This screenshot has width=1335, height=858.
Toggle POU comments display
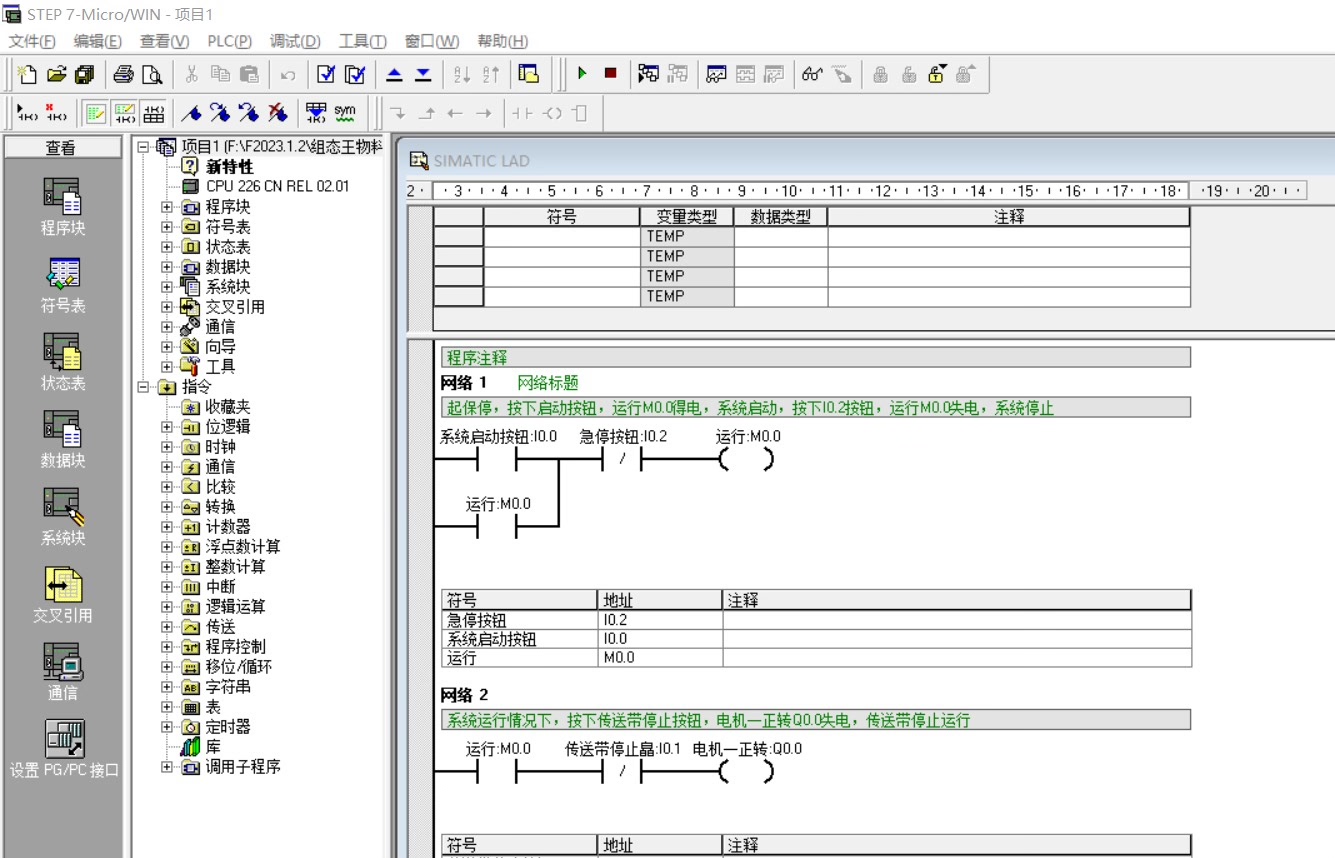pyautogui.click(x=96, y=113)
